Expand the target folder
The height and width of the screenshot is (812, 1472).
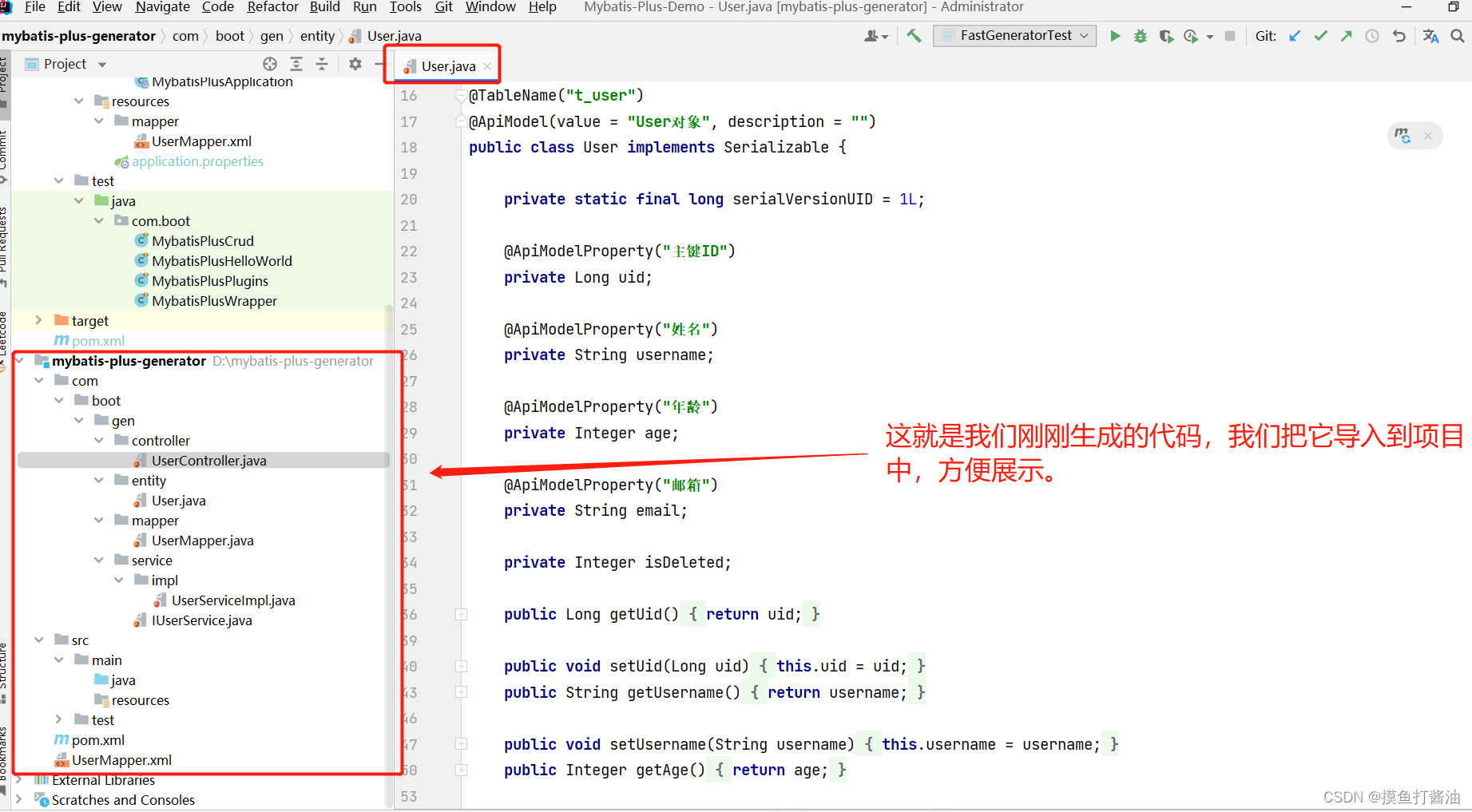click(x=38, y=320)
